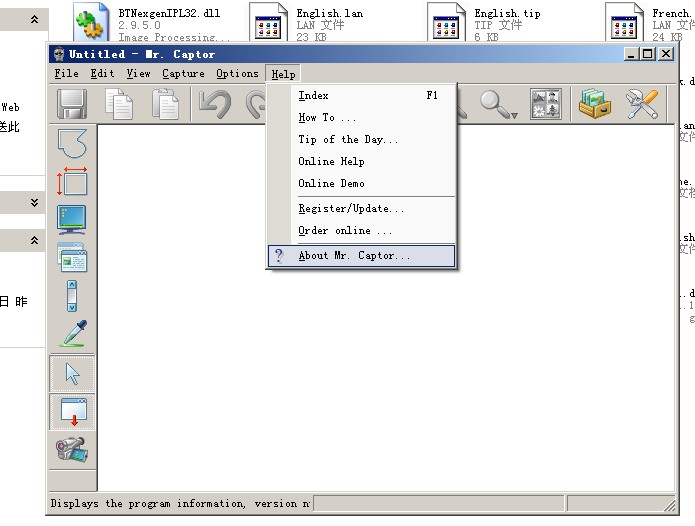Open the Options menu
The width and height of the screenshot is (695, 526).
point(237,74)
